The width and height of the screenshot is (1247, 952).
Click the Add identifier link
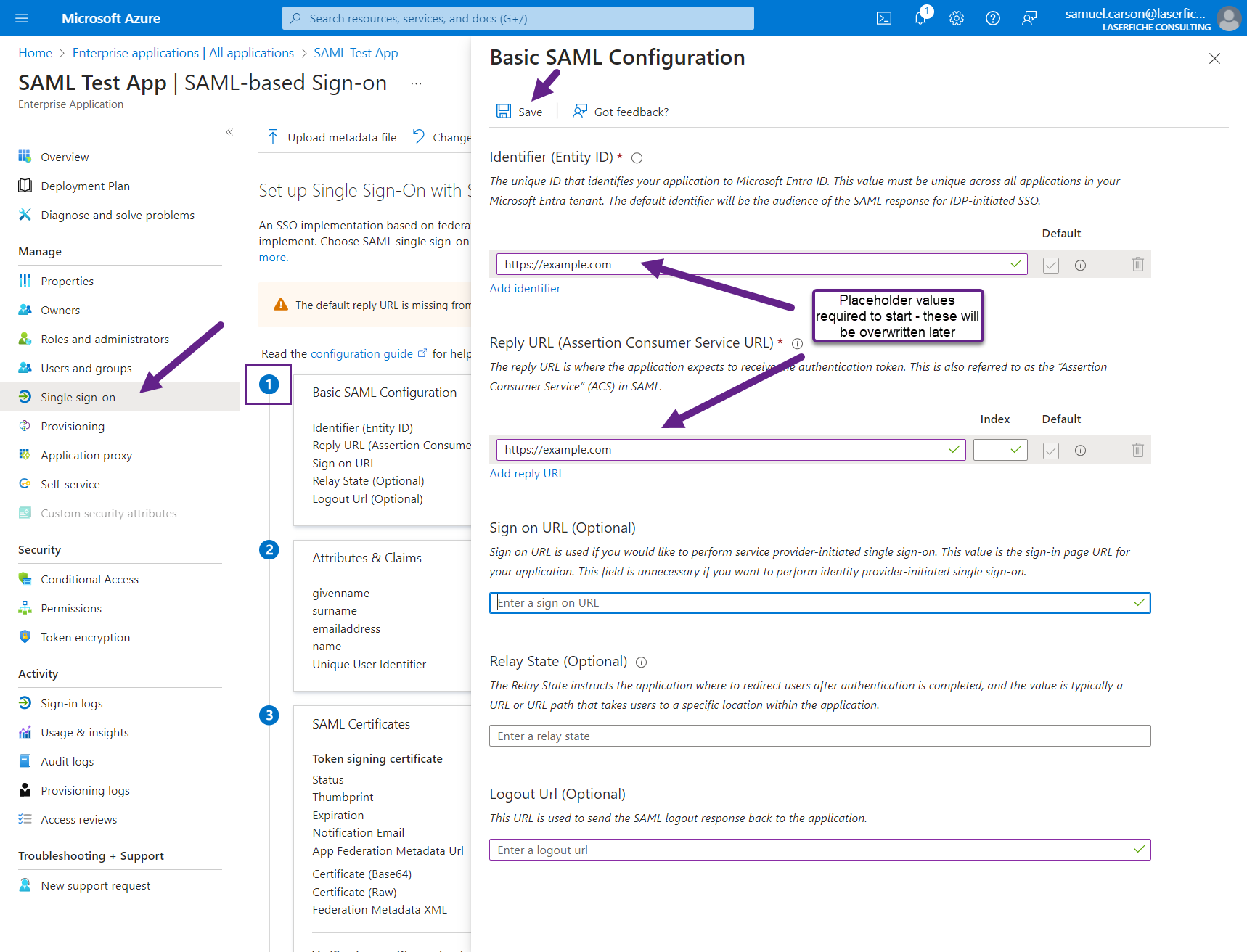point(525,288)
